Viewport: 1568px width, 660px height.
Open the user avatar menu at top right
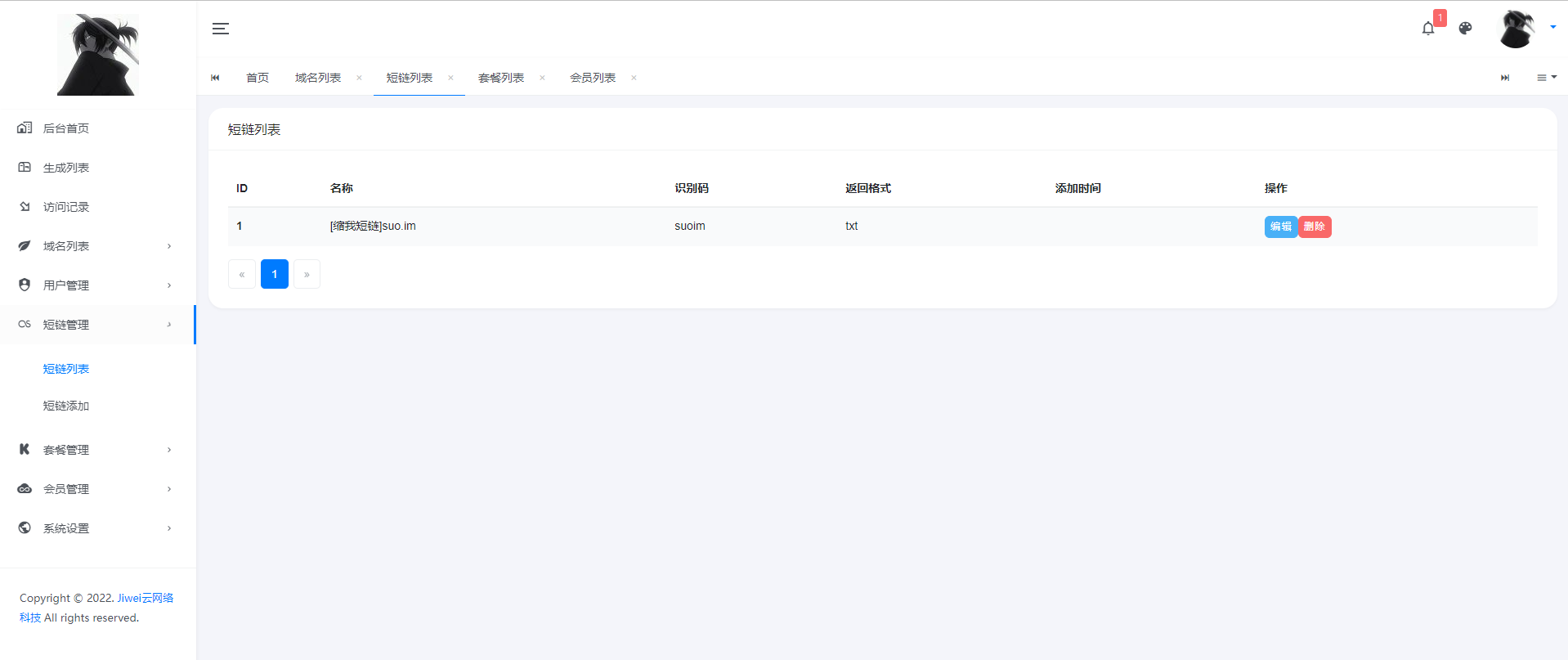point(1517,29)
